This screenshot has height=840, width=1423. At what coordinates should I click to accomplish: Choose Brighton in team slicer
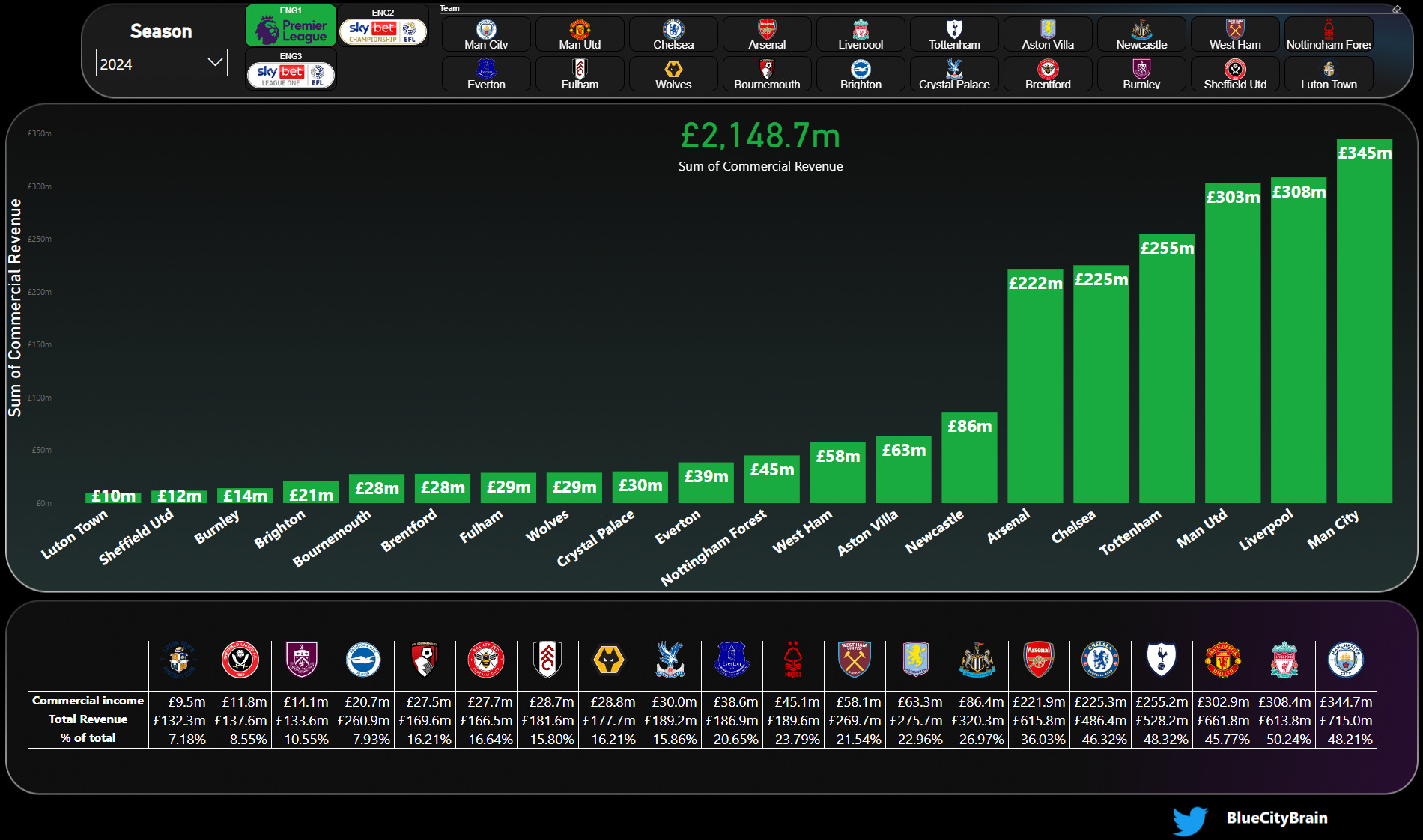tap(861, 74)
